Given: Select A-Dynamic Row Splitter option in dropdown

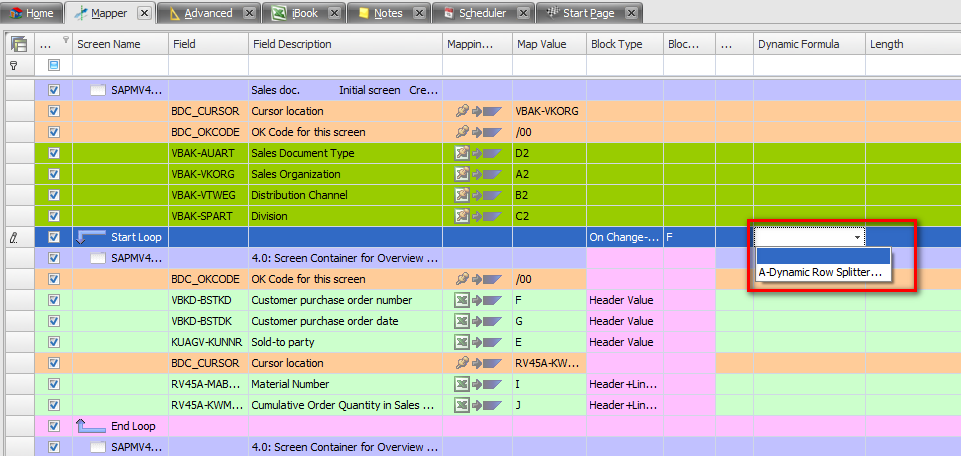Looking at the screenshot, I should (x=820, y=272).
